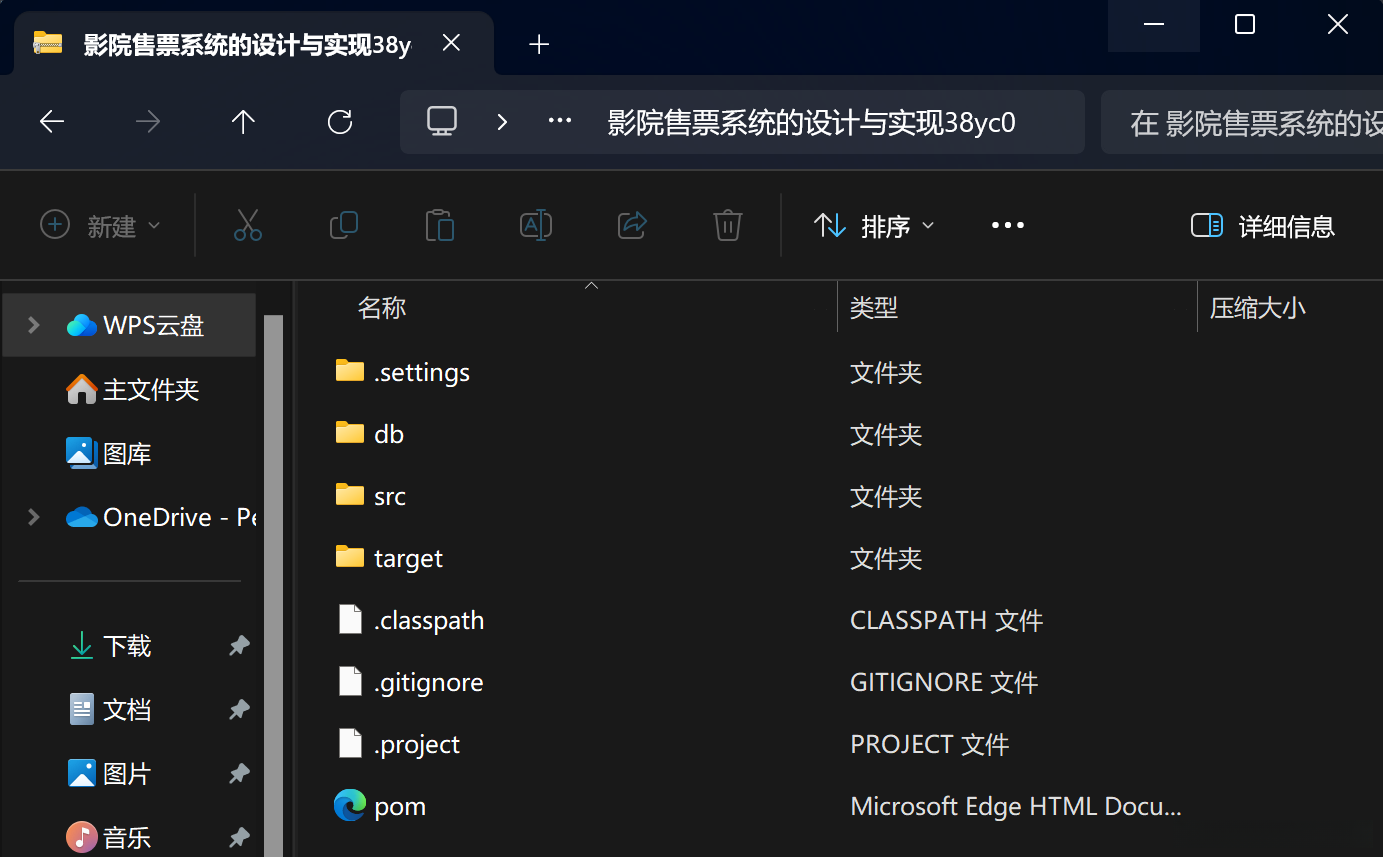Click the CLASSPATH 文件 type cell
Viewport: 1383px width, 857px height.
[947, 621]
